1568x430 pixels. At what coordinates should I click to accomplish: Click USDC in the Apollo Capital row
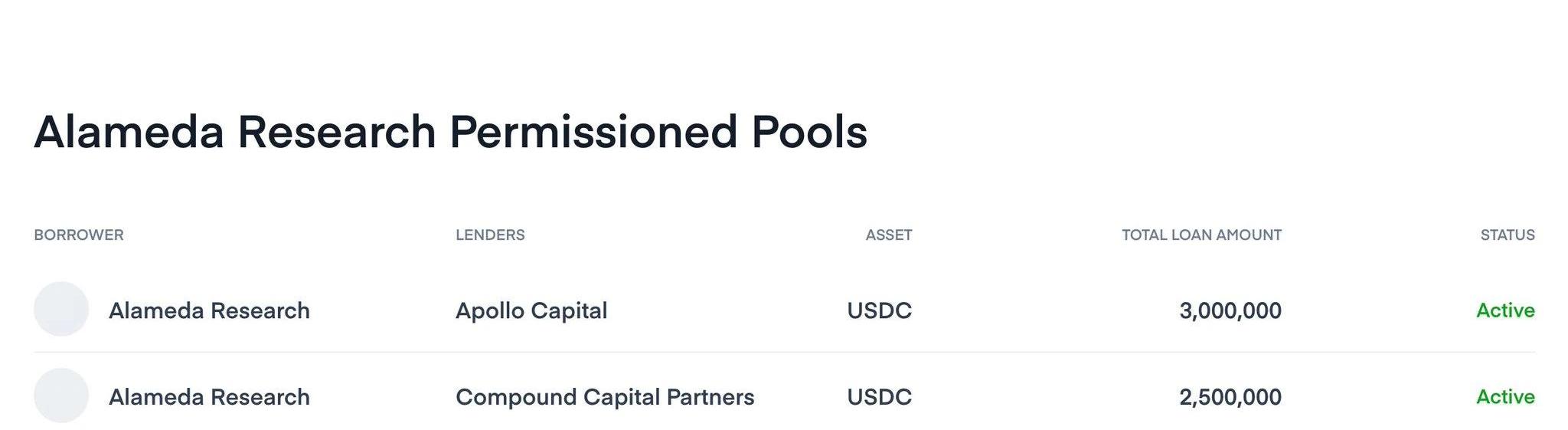click(879, 310)
